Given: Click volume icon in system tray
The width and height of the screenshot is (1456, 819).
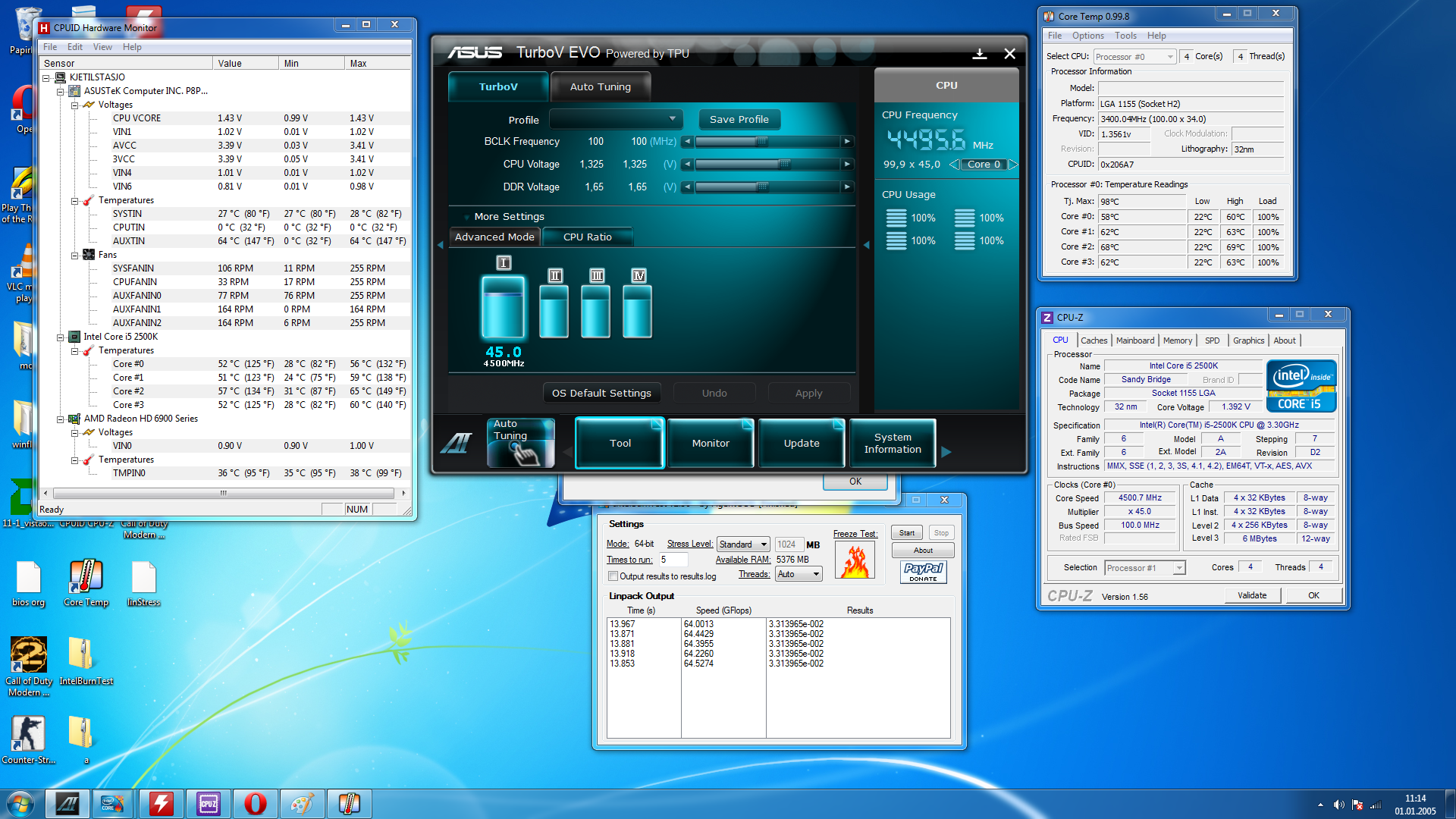Looking at the screenshot, I should coord(1338,805).
